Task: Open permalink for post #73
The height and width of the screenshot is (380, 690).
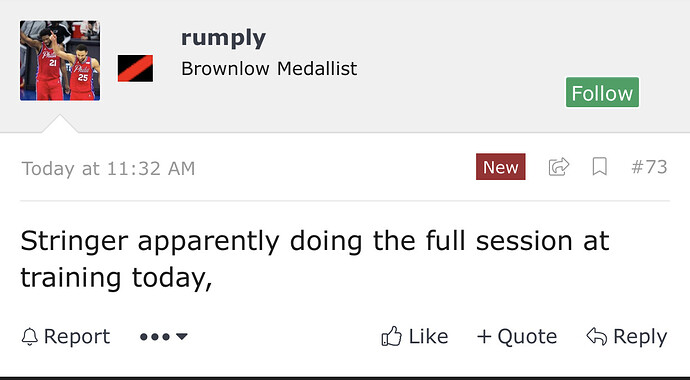Action: click(x=649, y=167)
